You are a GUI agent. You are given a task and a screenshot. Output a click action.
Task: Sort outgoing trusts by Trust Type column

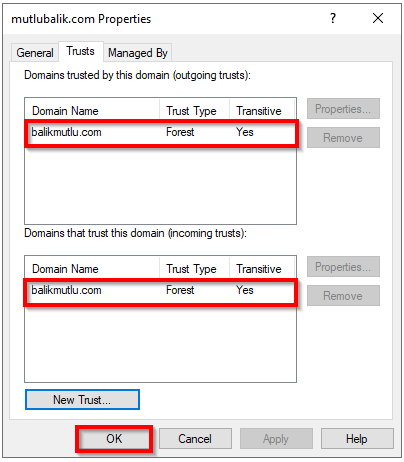click(x=194, y=111)
